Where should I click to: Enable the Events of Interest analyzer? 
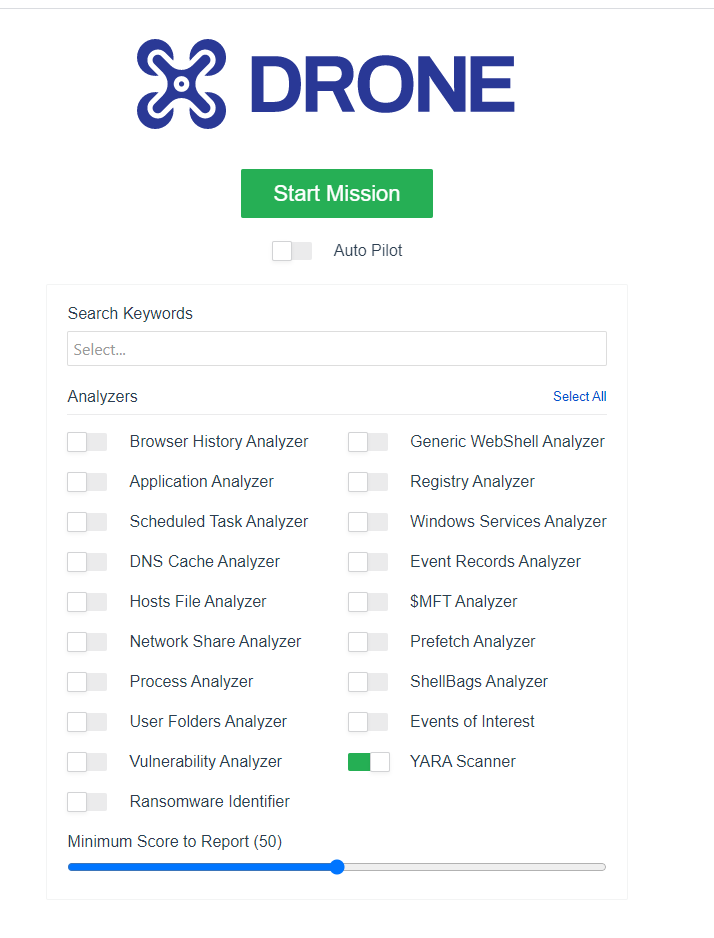pos(368,721)
